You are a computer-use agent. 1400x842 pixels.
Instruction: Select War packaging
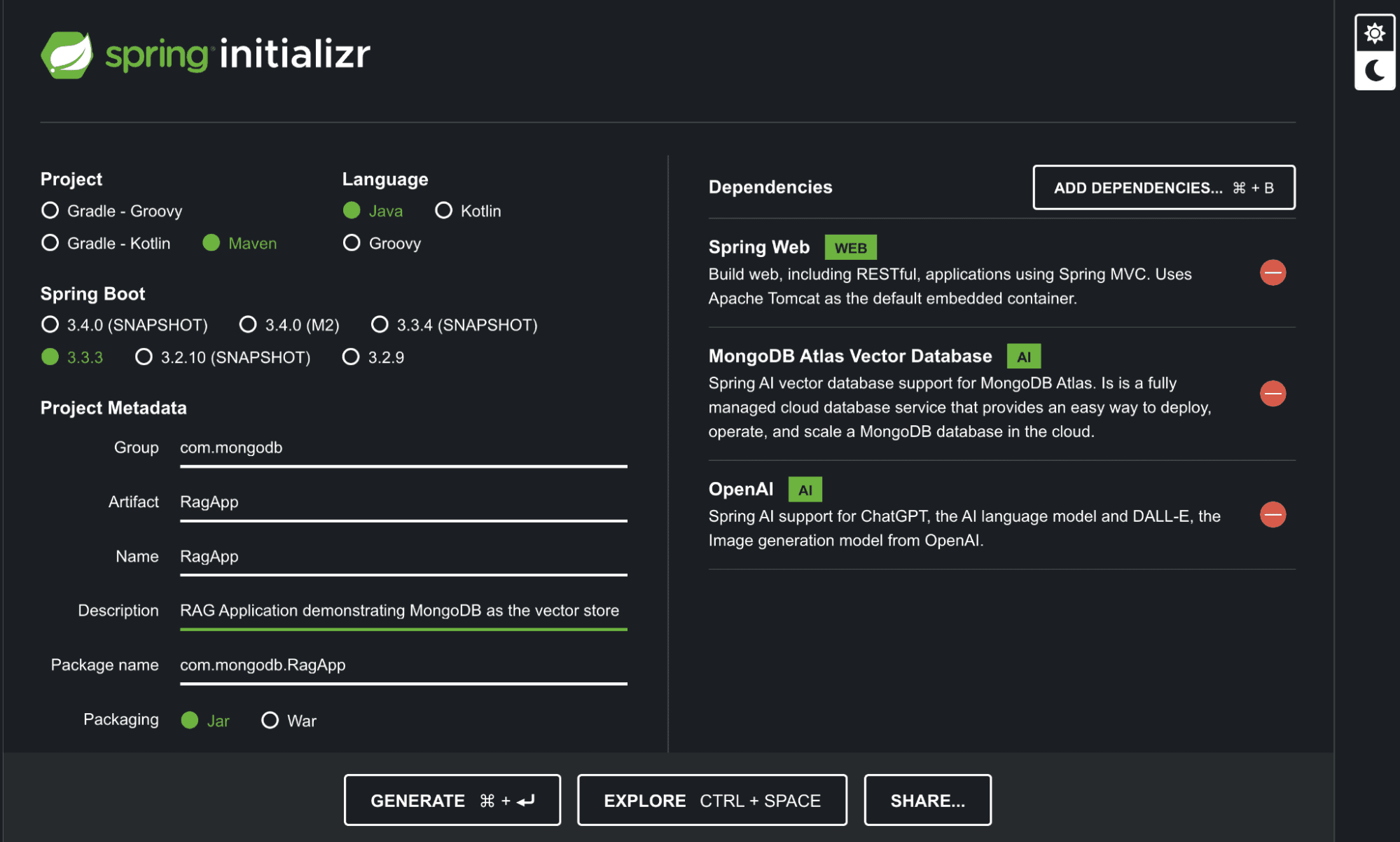point(270,720)
